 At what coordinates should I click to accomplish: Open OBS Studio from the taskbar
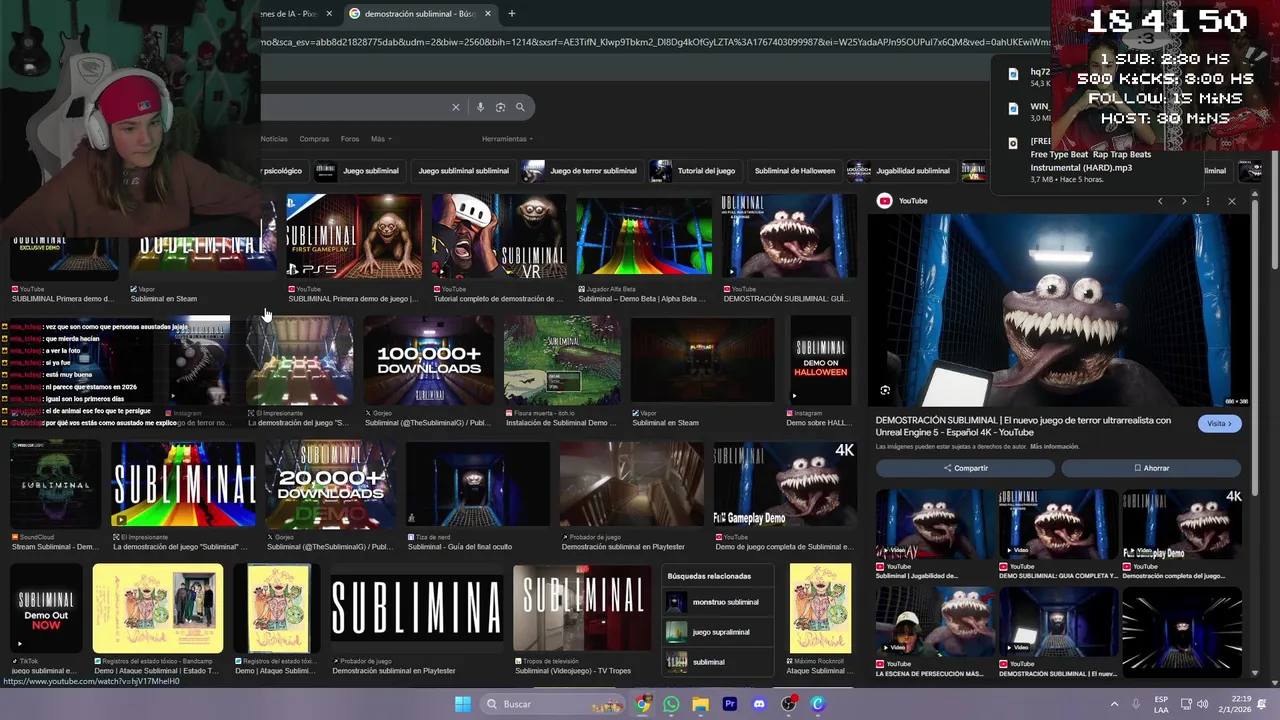(x=788, y=704)
